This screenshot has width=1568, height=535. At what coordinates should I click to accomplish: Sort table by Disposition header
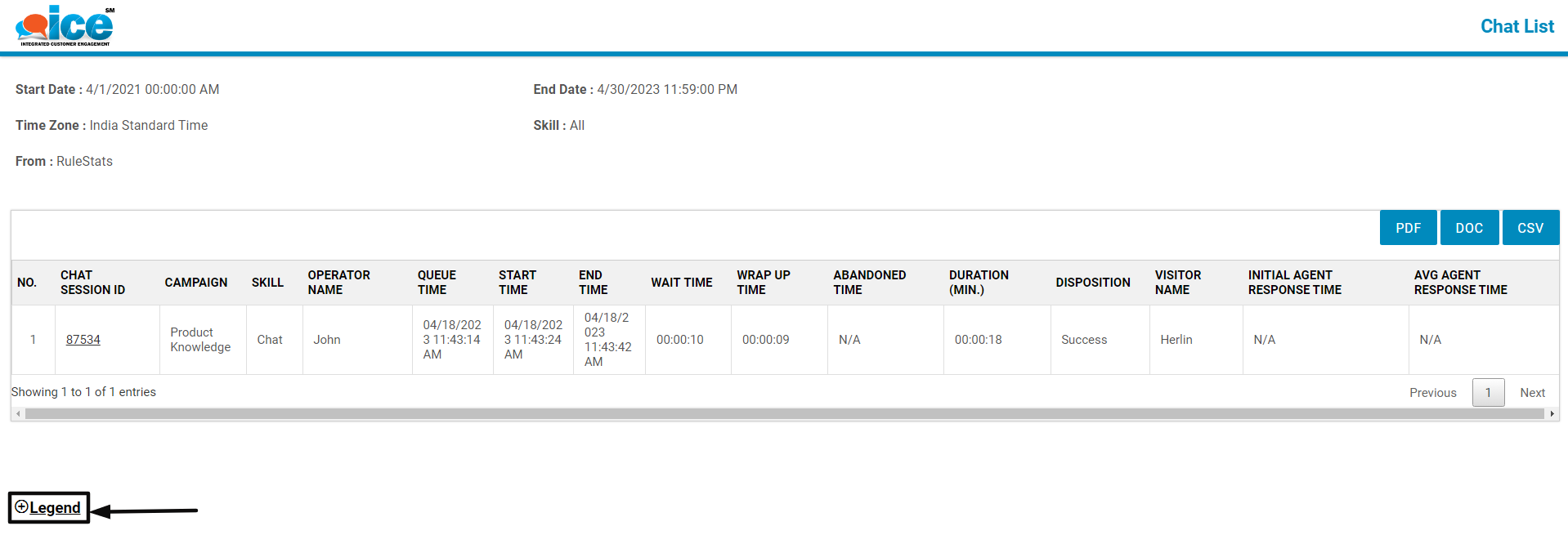[x=1092, y=283]
